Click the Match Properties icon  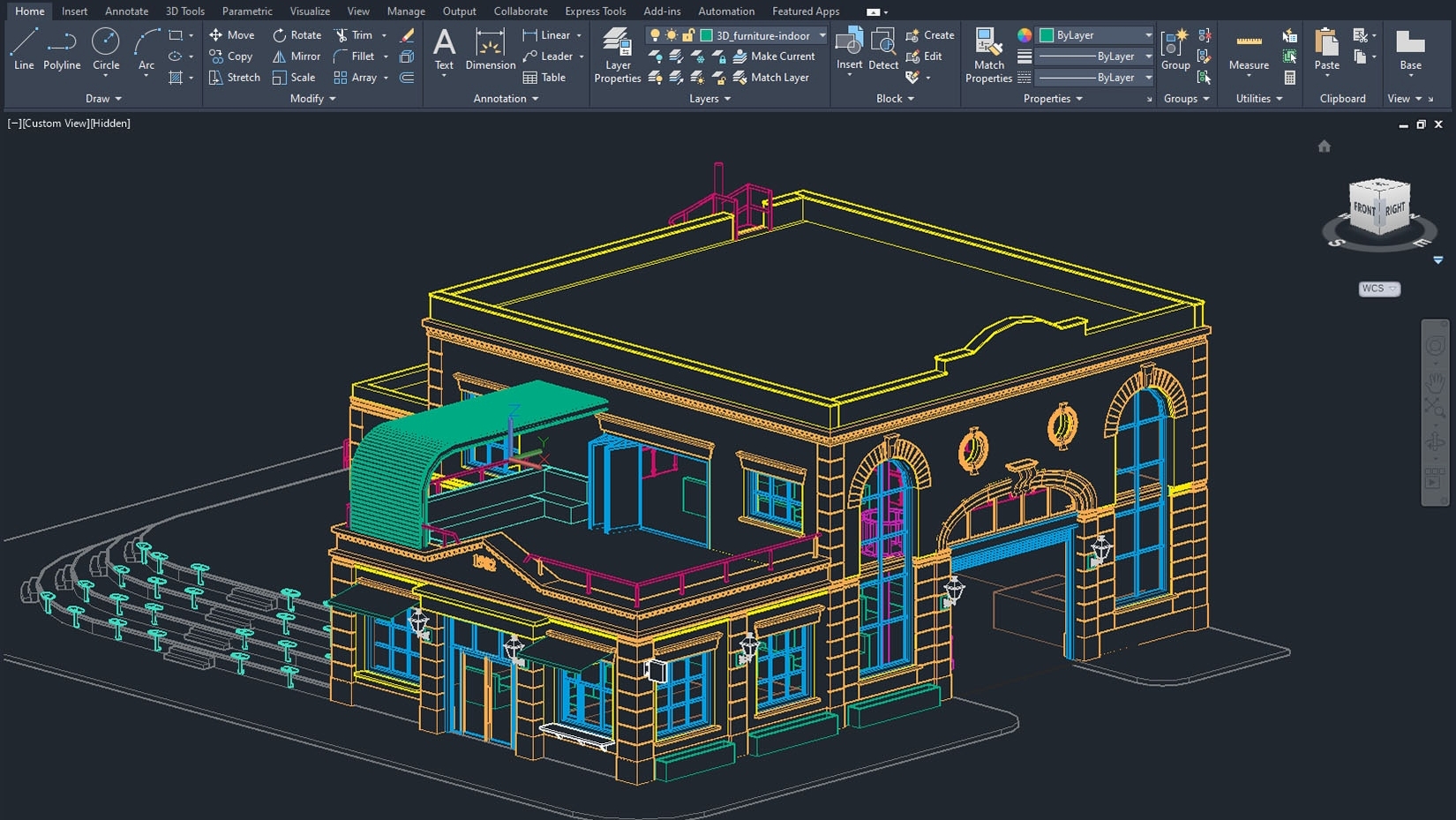coord(988,55)
